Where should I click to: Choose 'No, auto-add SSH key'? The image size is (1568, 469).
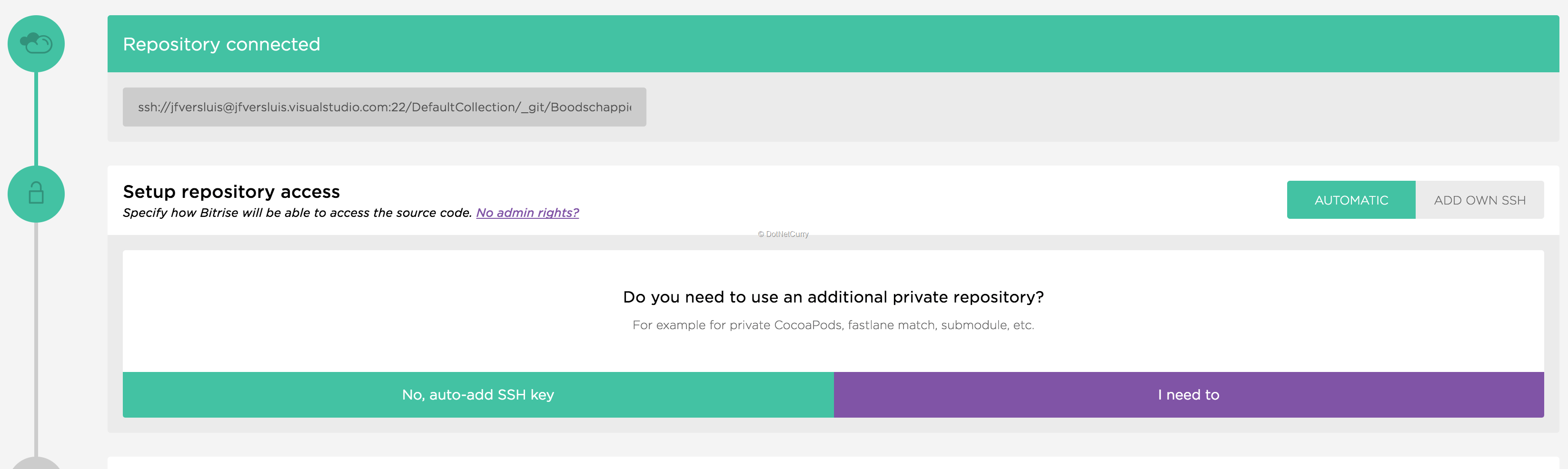tap(478, 395)
